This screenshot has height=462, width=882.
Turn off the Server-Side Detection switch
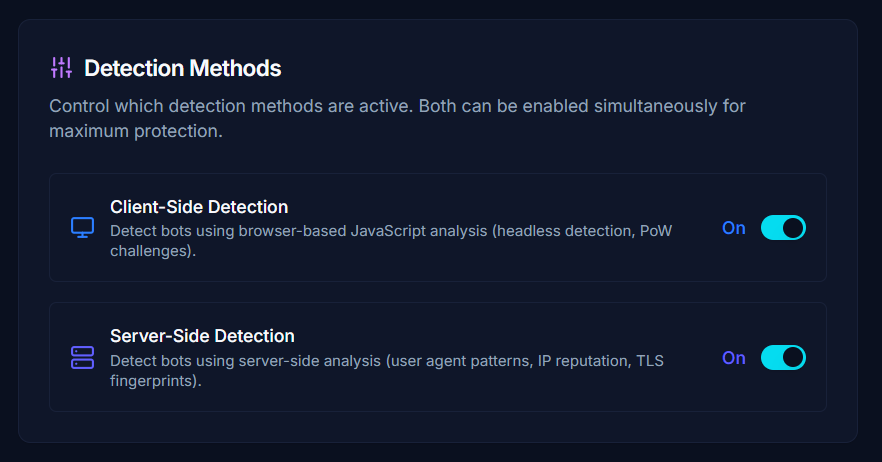click(783, 357)
